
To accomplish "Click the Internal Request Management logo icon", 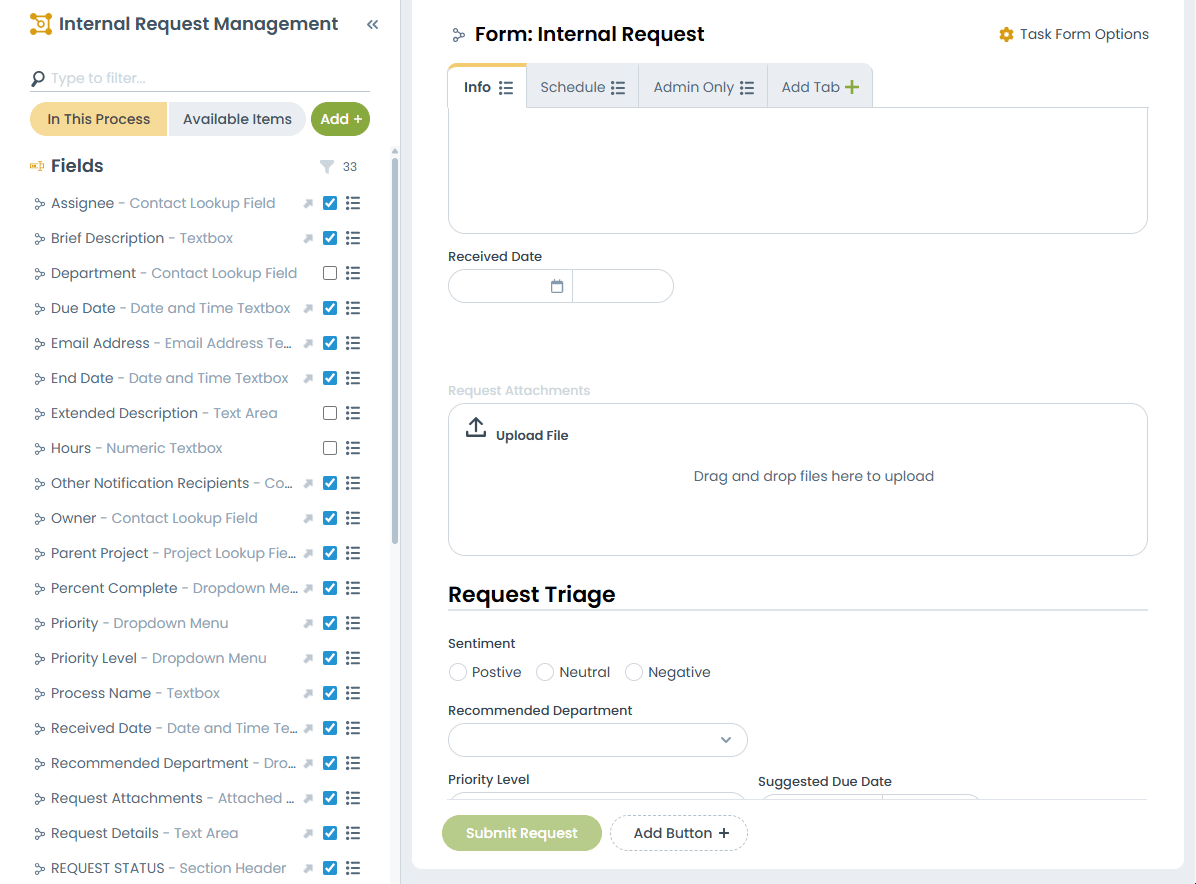I will click(40, 24).
